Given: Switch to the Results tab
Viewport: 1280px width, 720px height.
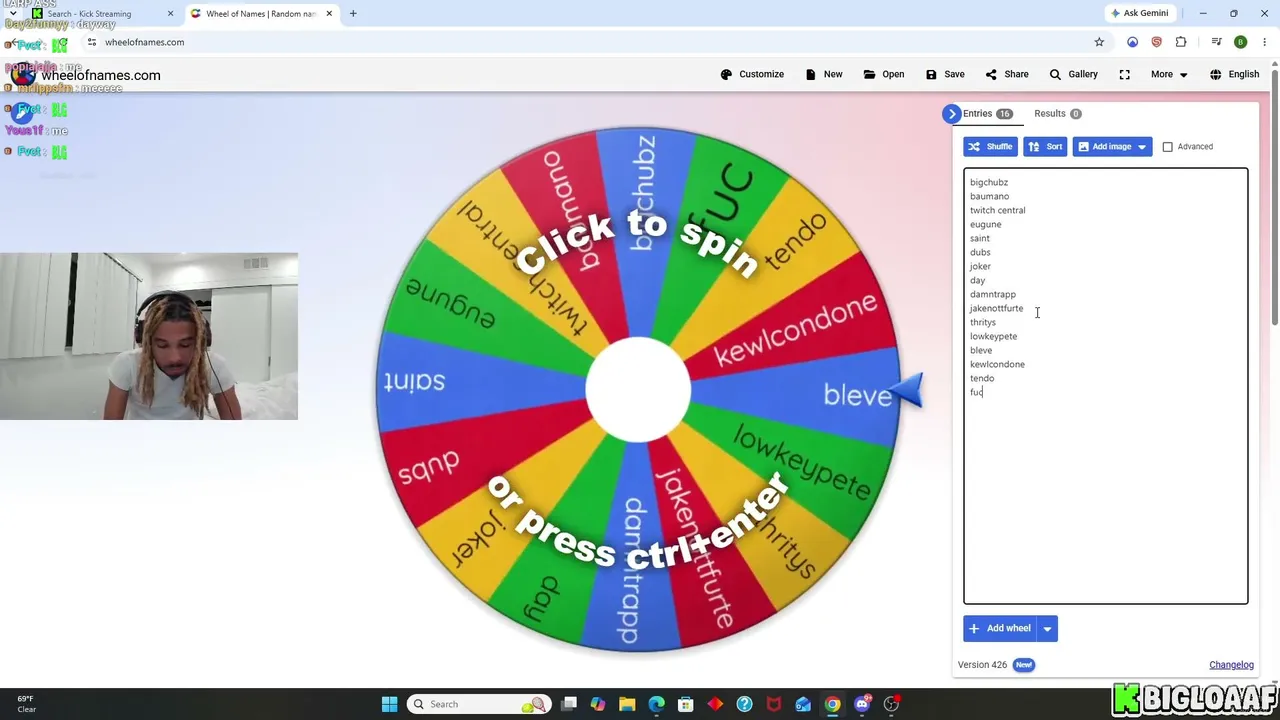Looking at the screenshot, I should (x=1058, y=114).
